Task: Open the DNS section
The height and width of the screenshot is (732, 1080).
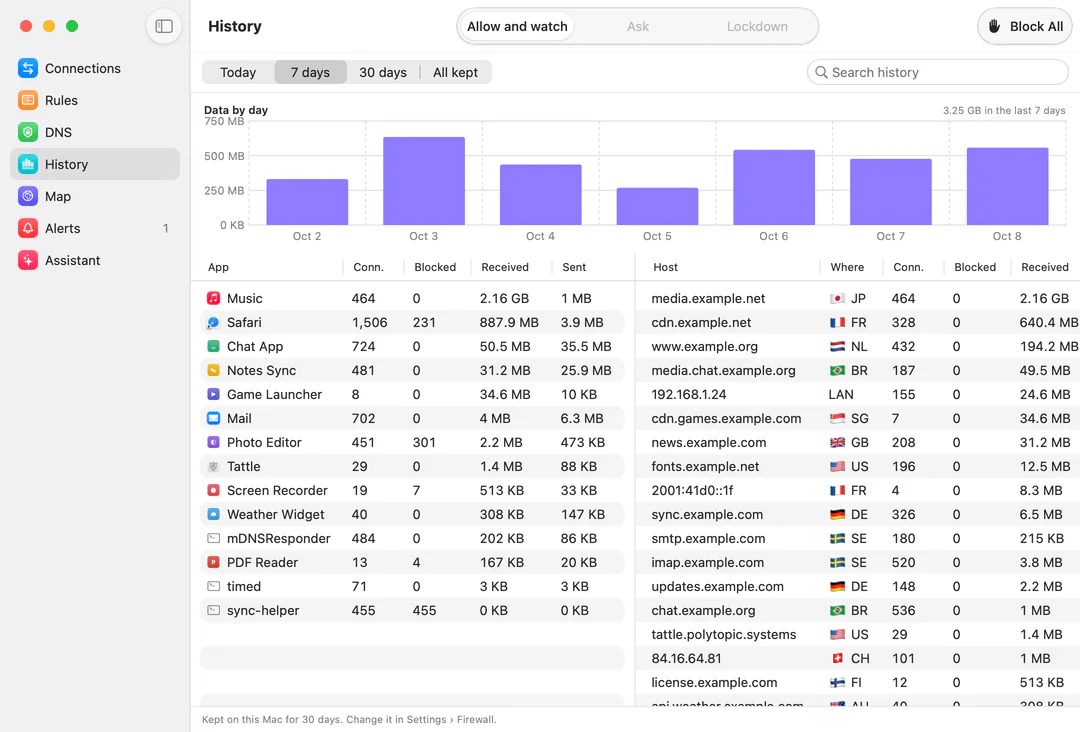Action: (x=95, y=132)
